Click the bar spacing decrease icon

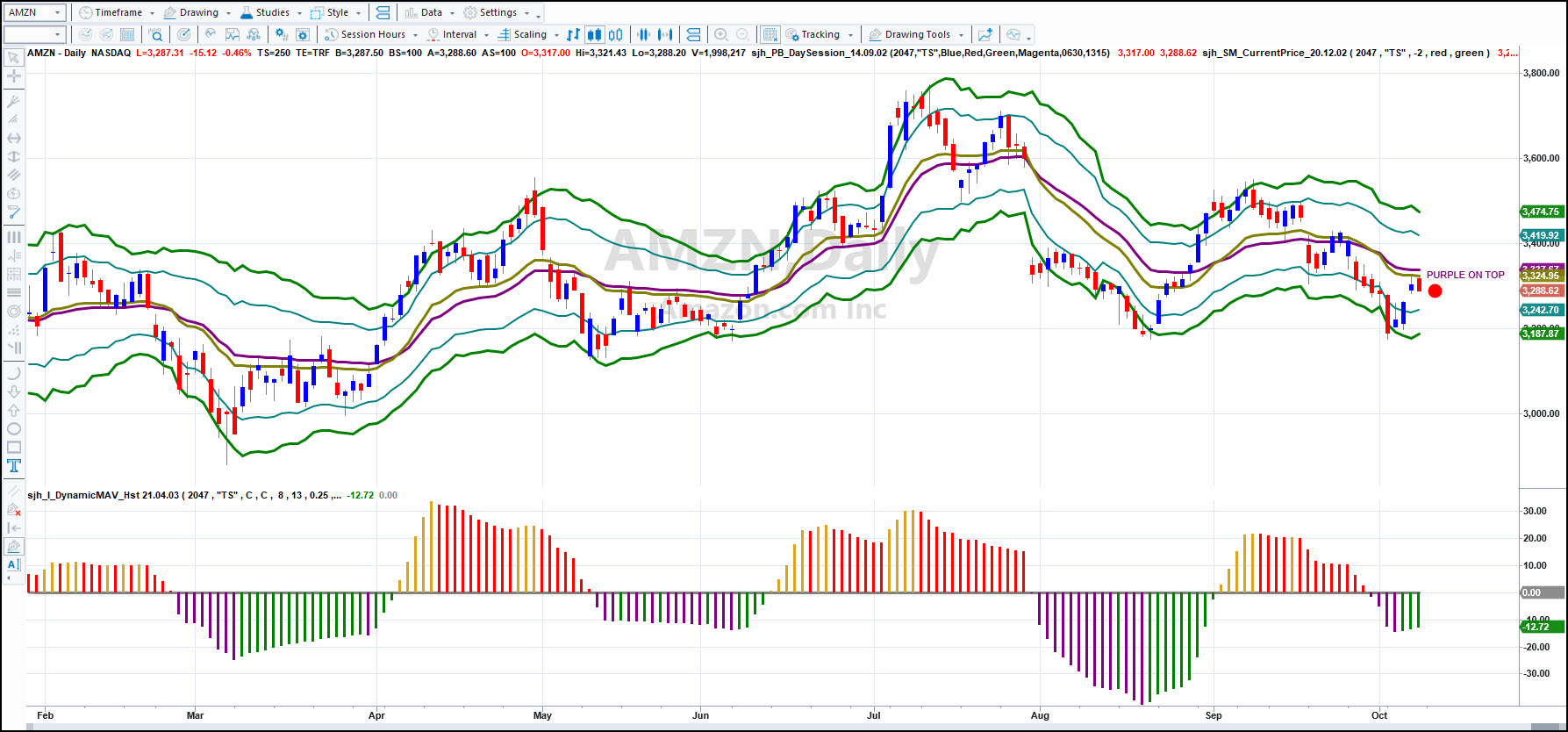click(644, 34)
